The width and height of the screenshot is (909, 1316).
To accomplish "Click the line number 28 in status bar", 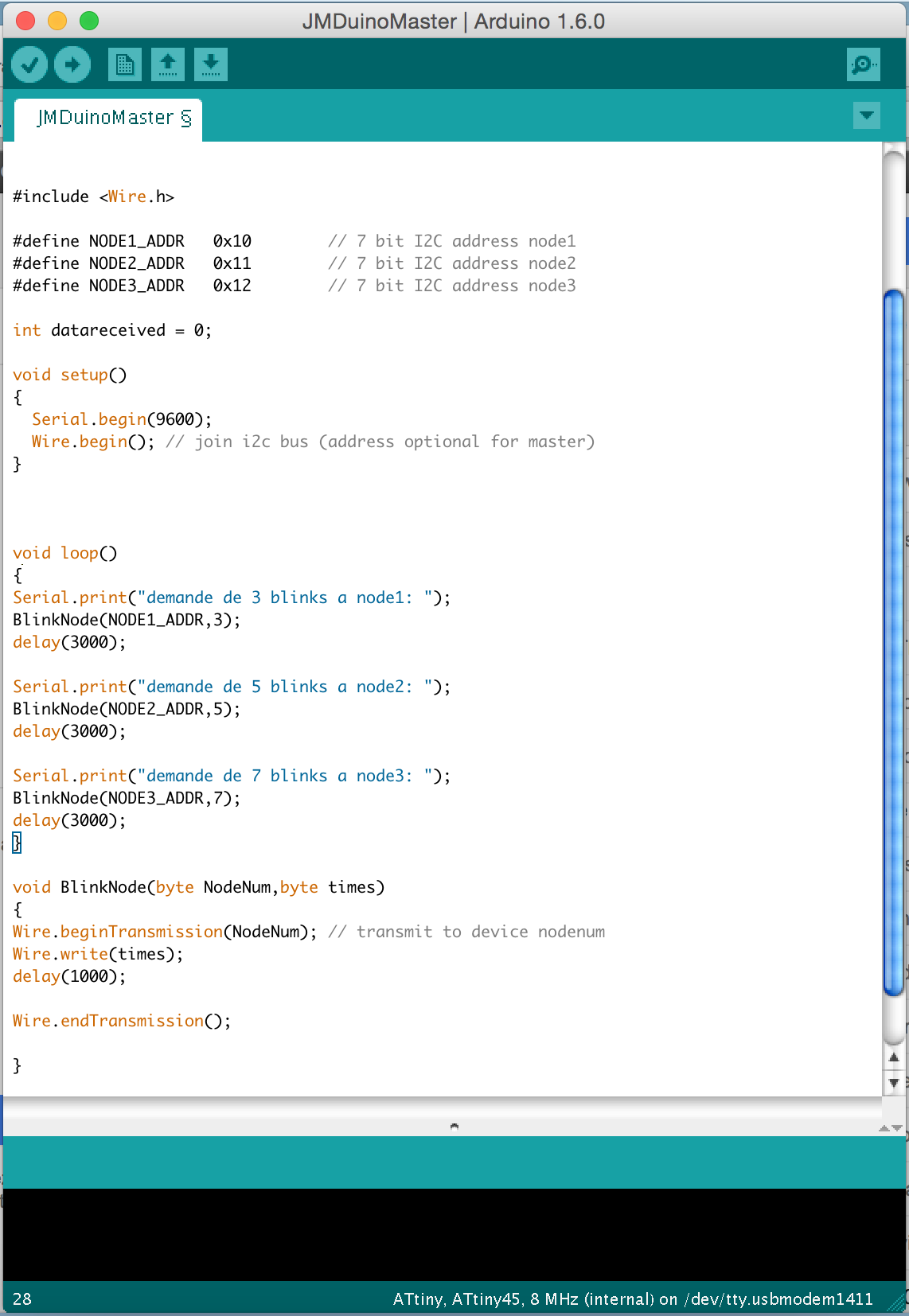I will pos(22,1299).
